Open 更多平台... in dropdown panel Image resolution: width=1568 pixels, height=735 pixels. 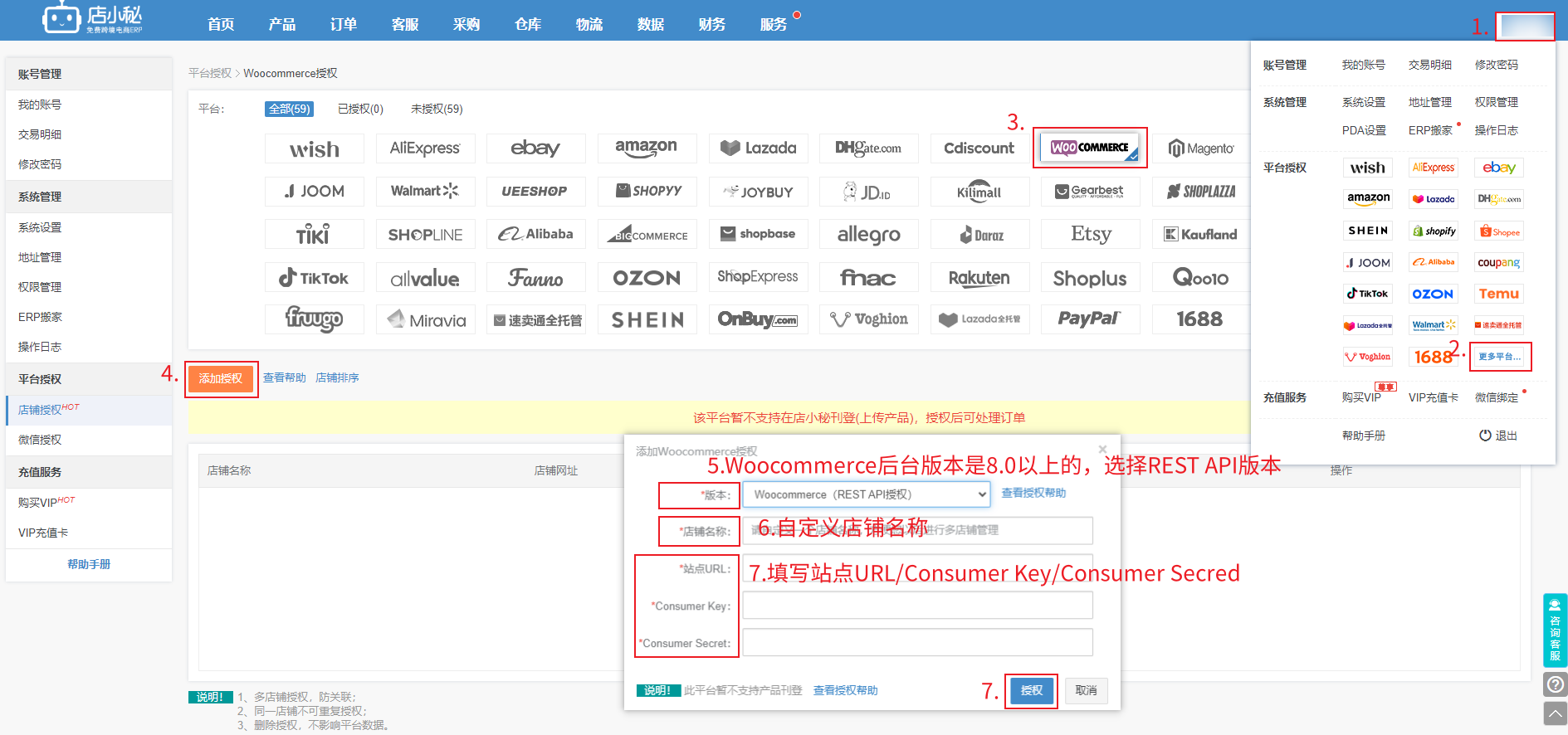tap(1500, 356)
